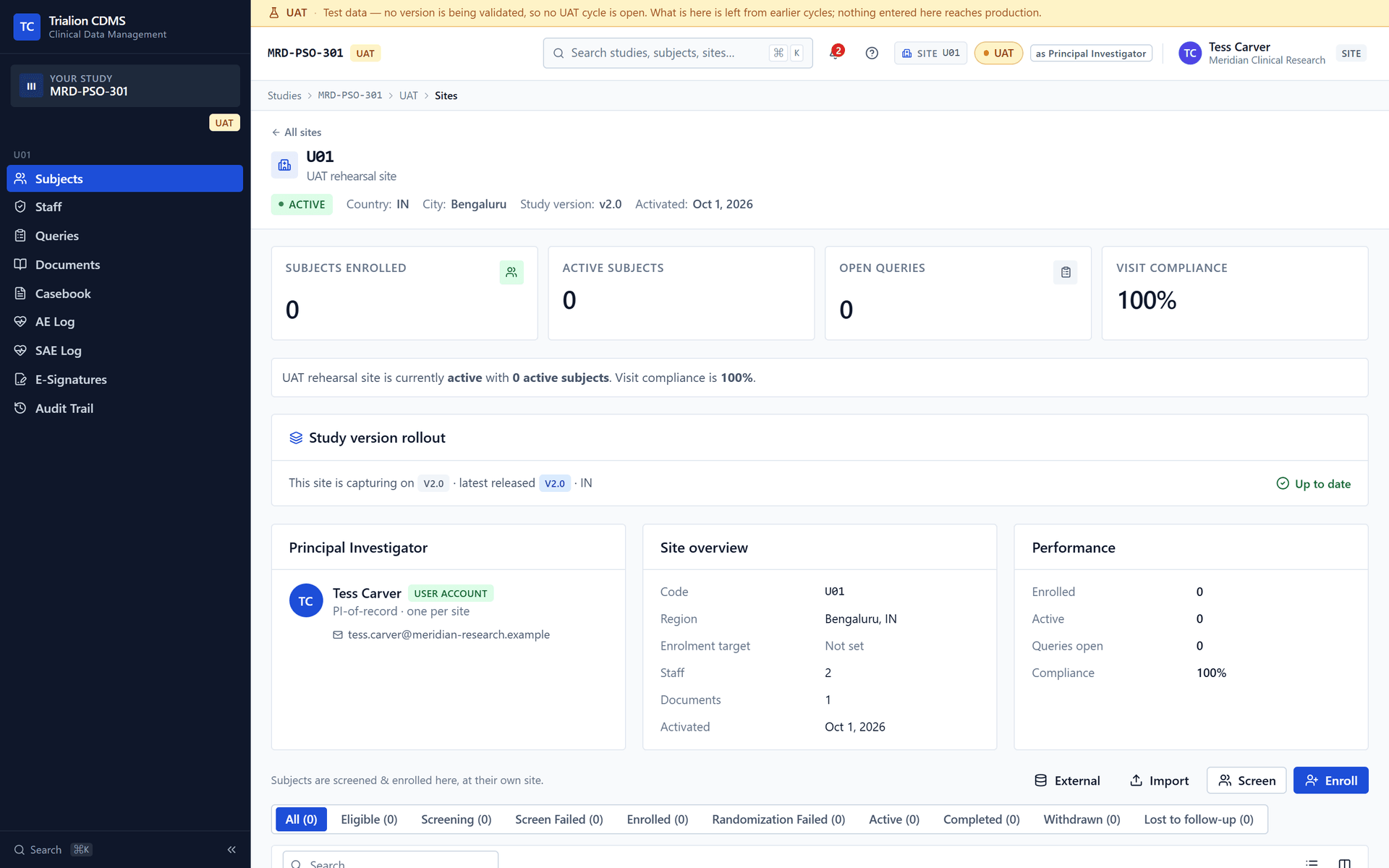Screen dimensions: 1389x868
Task: Open the sidebar Search at the bottom
Action: (x=54, y=850)
